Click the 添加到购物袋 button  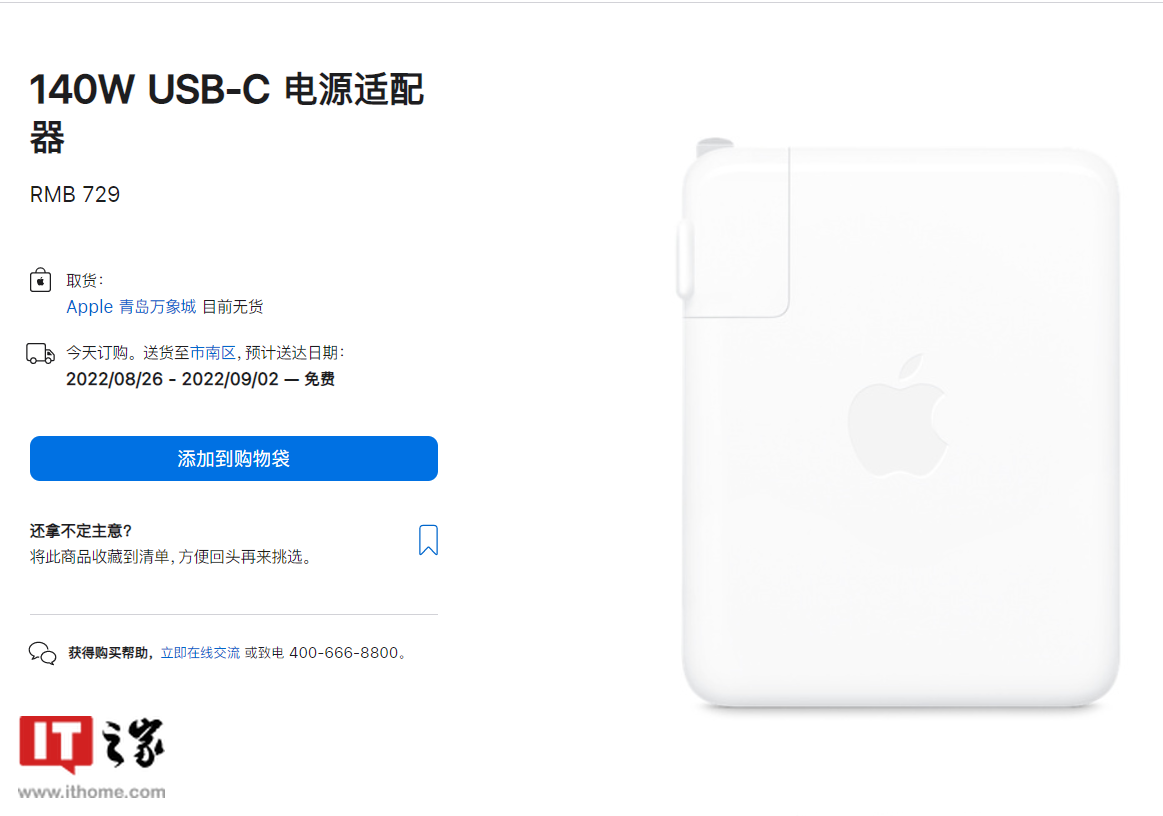pyautogui.click(x=234, y=458)
